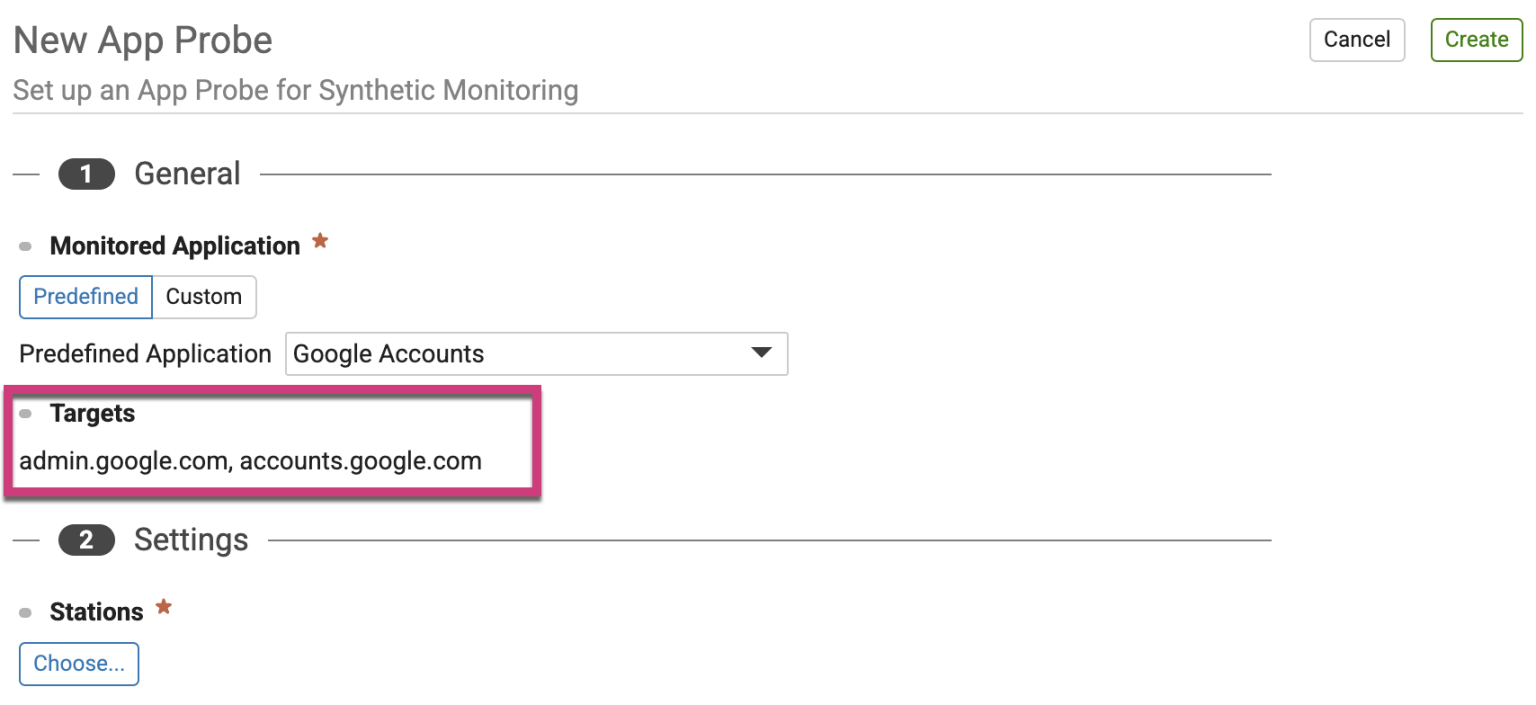Click the targets list admin.google.com, accounts.google.com
Viewport: 1536px width, 705px height.
pos(250,461)
